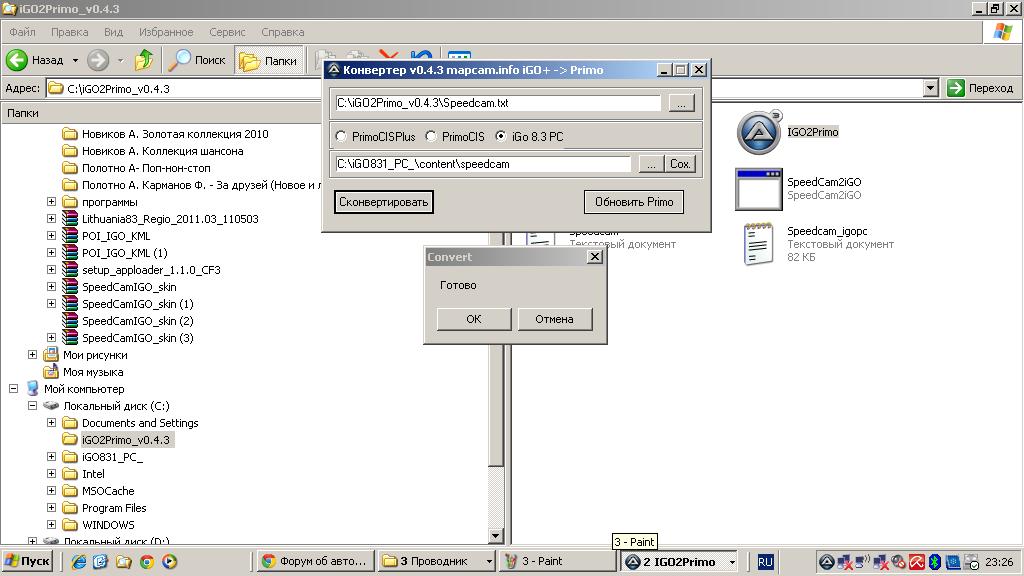Click the Пуск start button

click(28, 562)
